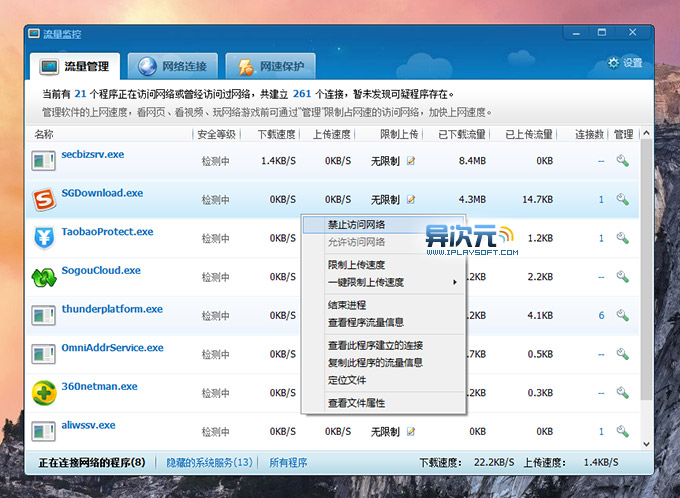Open thunderplatform.exe name link
Viewport: 680px width, 498px height.
click(x=112, y=309)
